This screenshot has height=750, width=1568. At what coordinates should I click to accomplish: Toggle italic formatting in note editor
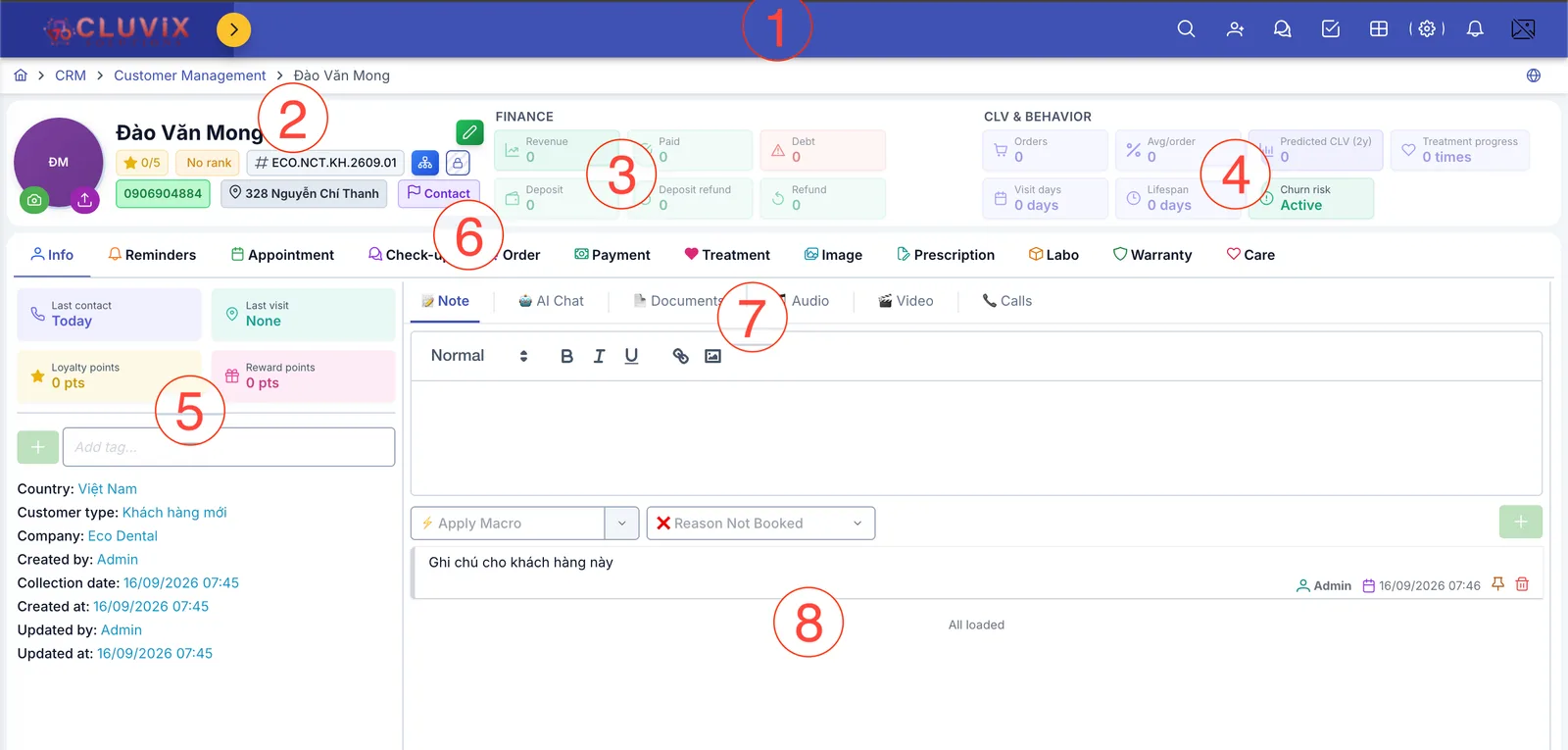pos(599,356)
